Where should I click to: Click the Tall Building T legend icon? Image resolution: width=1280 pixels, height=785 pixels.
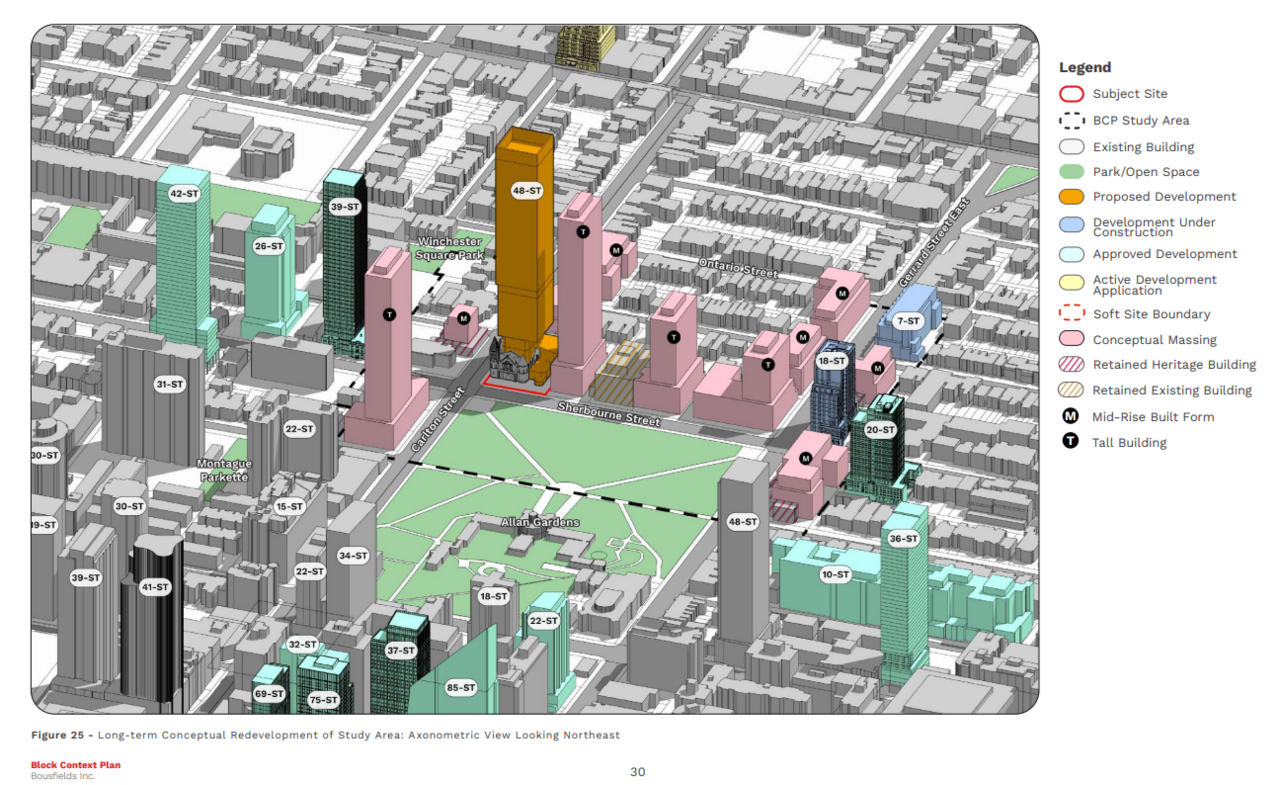[x=1071, y=443]
